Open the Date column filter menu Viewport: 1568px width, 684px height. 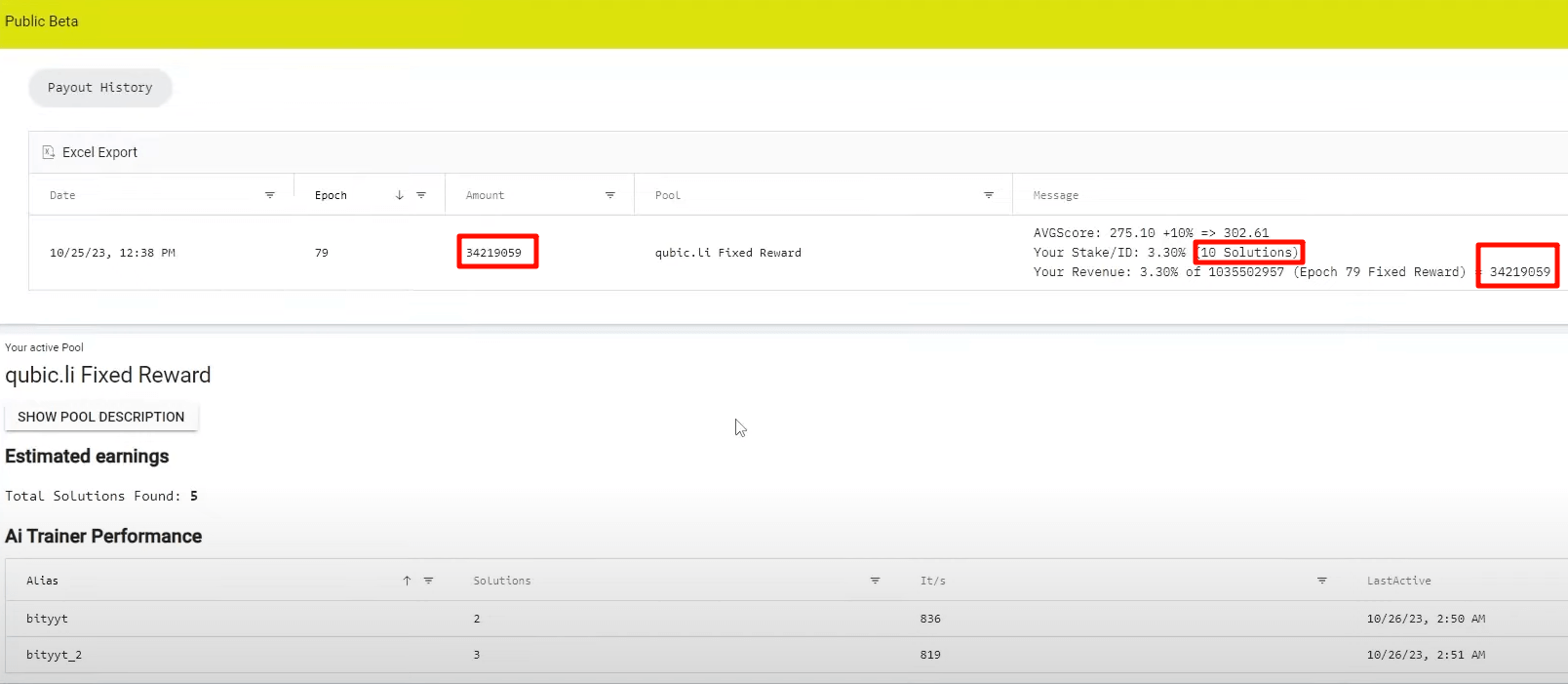pos(270,195)
